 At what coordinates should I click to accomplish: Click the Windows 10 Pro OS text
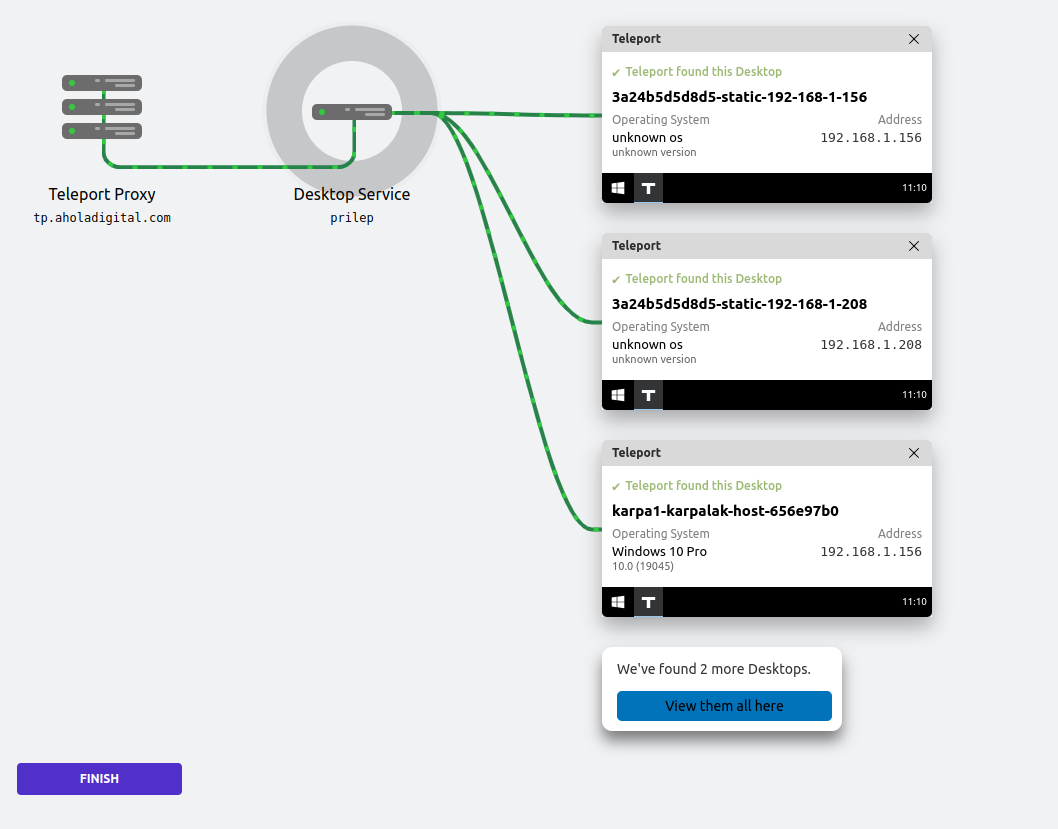[659, 552]
